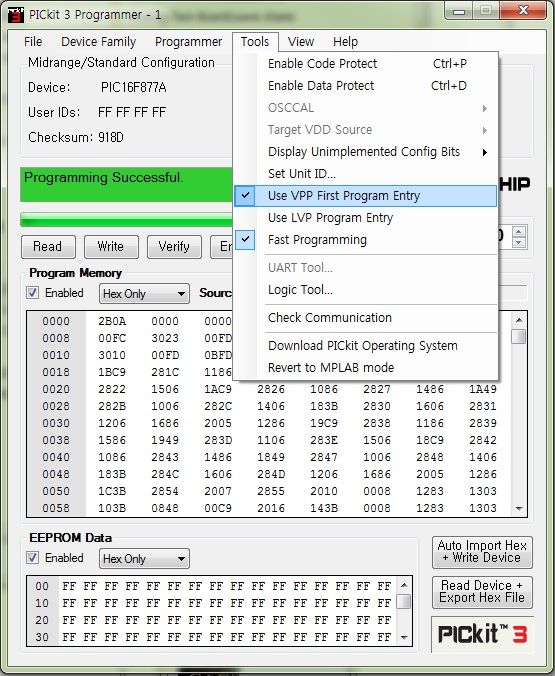Click the Read button
This screenshot has height=676, width=555.
(48, 247)
